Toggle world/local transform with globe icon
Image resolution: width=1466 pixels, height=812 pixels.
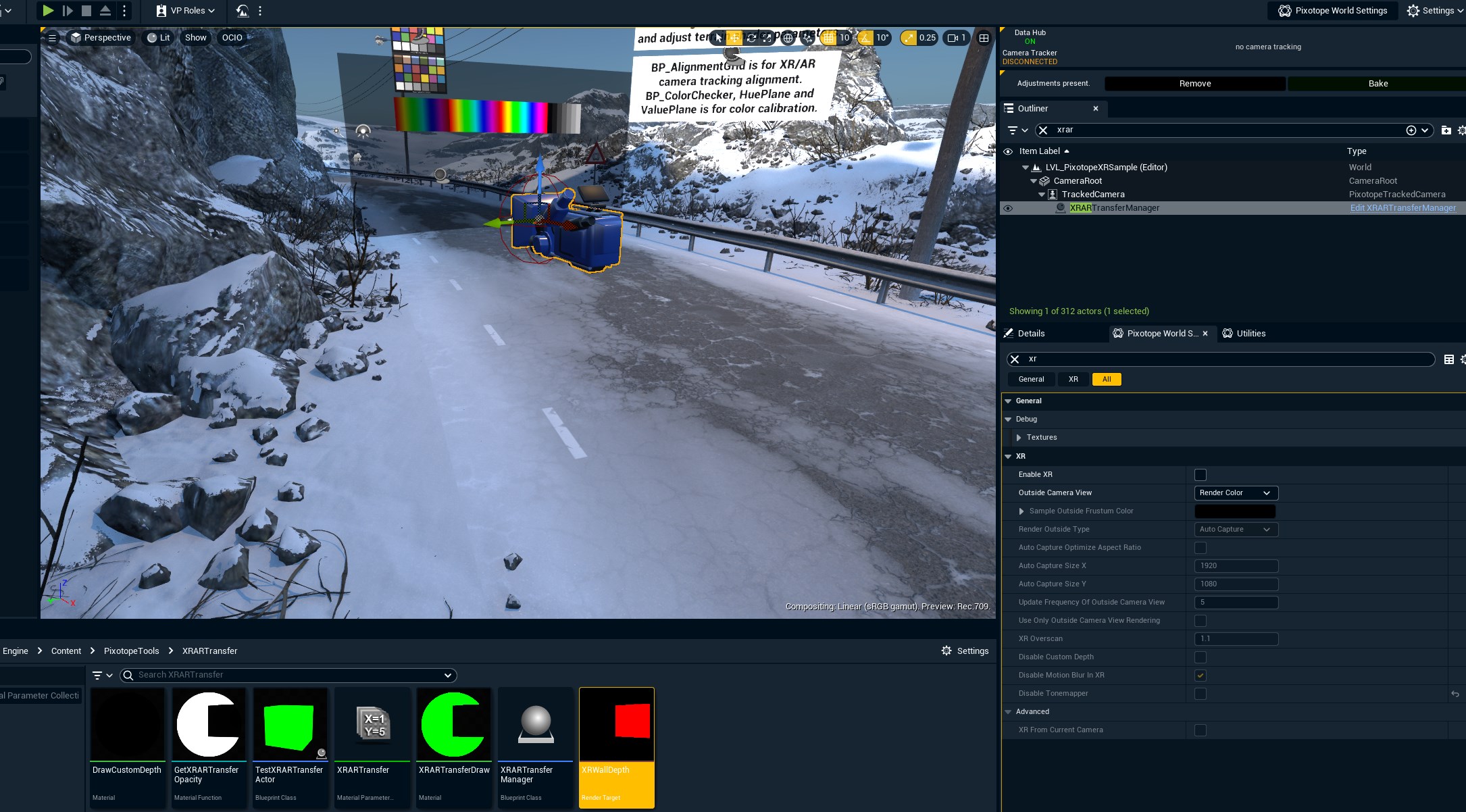(x=788, y=38)
